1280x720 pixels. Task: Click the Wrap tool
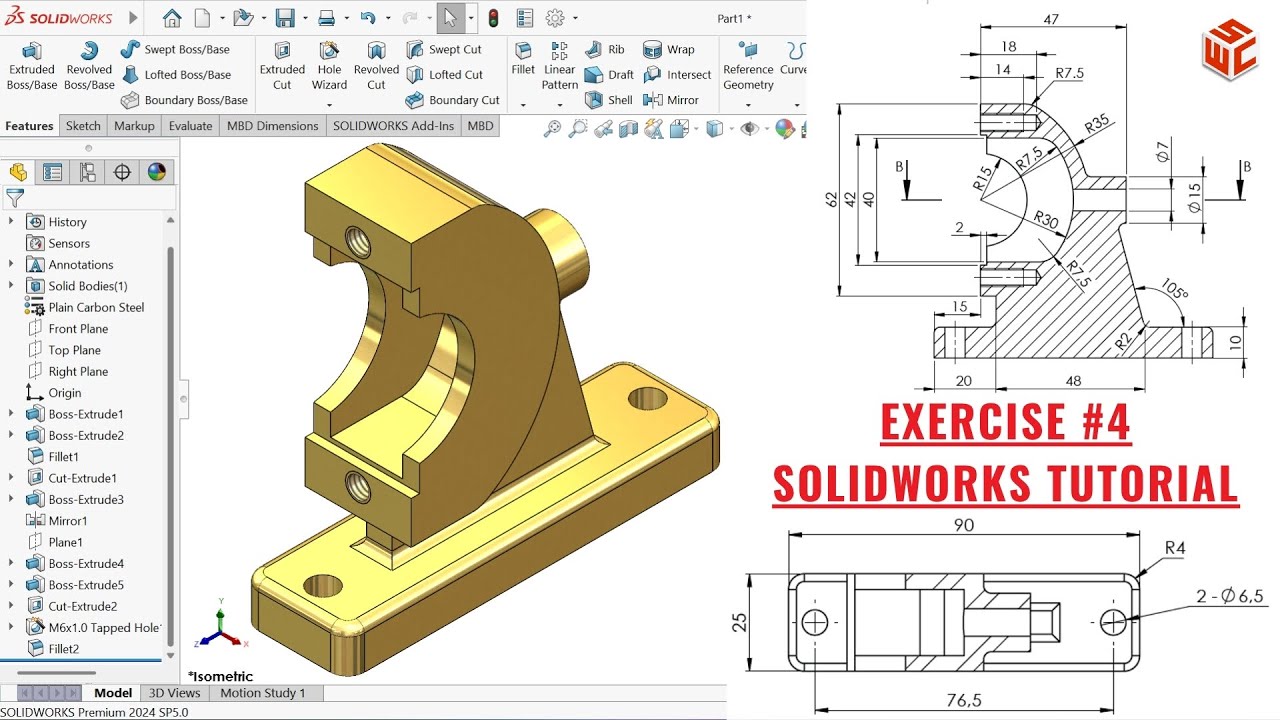[x=669, y=49]
